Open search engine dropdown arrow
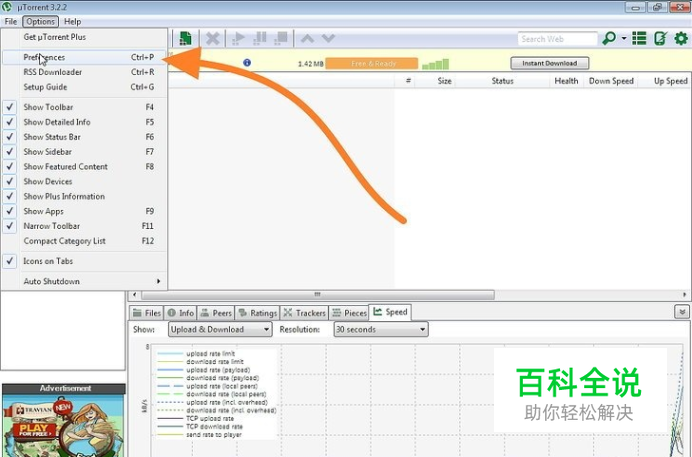The width and height of the screenshot is (692, 457). pyautogui.click(x=624, y=38)
